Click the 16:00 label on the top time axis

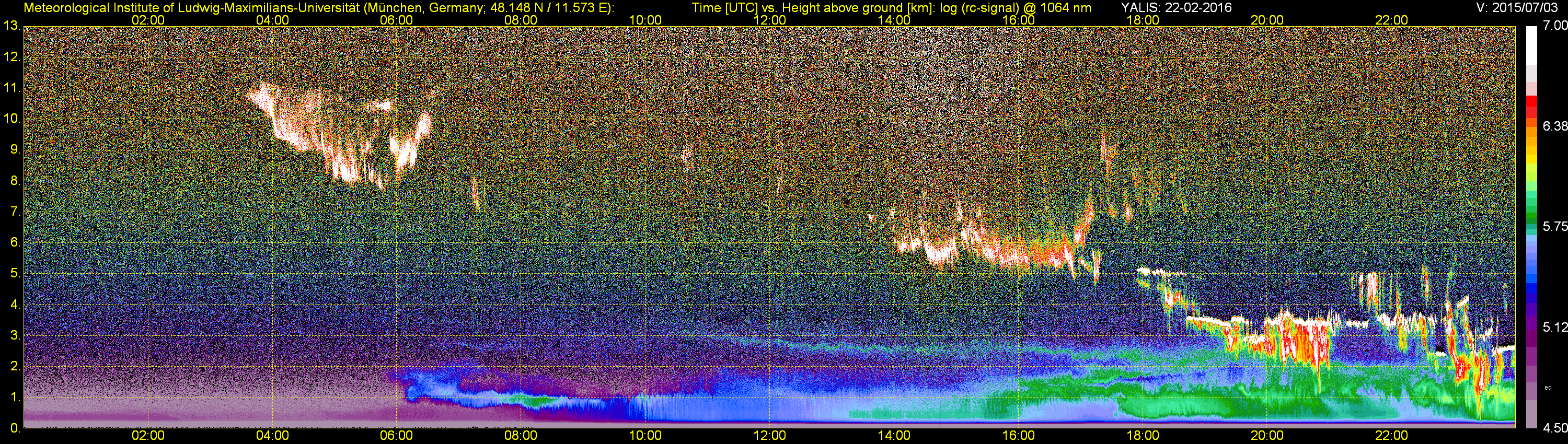coord(1018,20)
